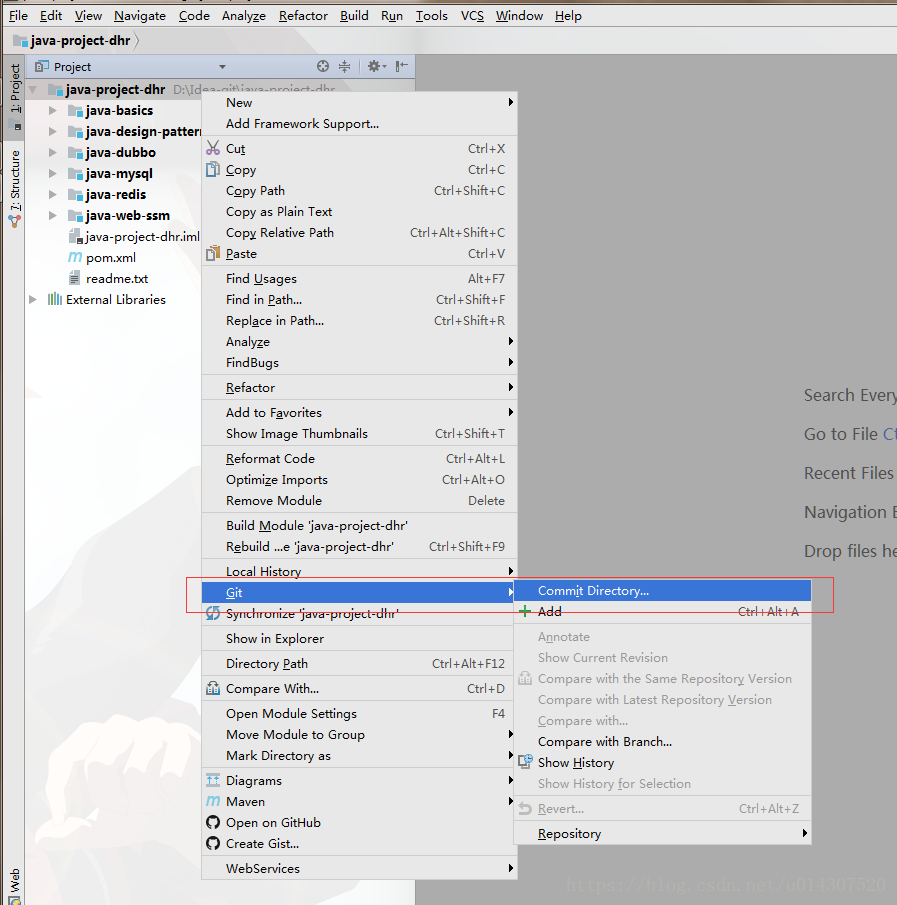
Task: Select Add Framework Support...
Action: click(x=359, y=124)
